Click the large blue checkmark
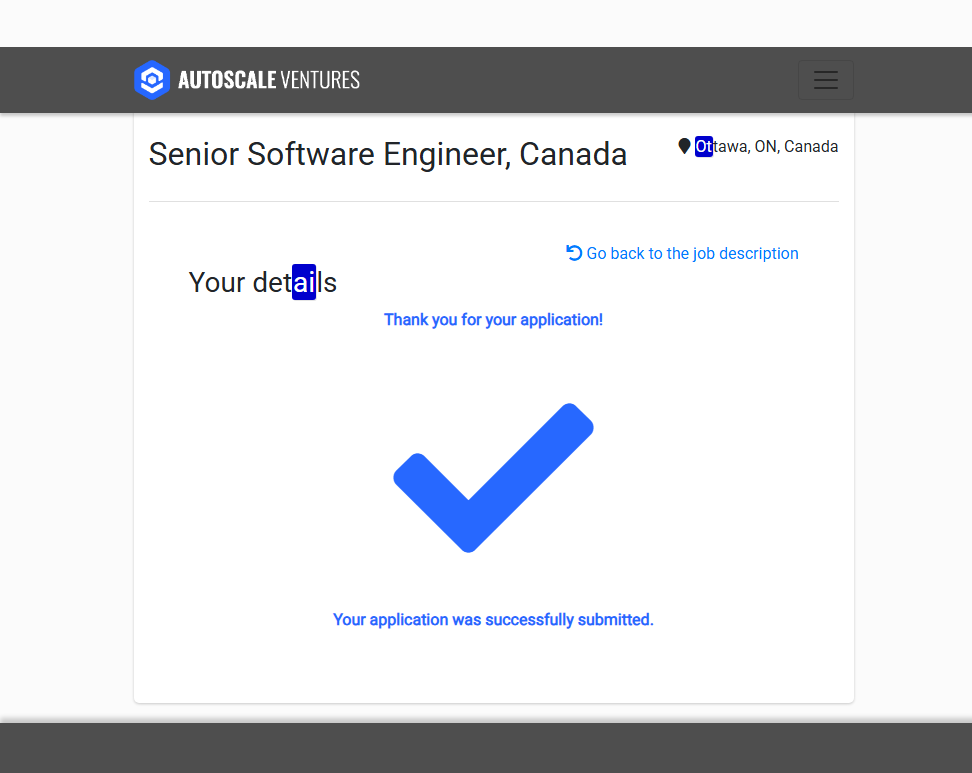The height and width of the screenshot is (773, 972). point(493,477)
